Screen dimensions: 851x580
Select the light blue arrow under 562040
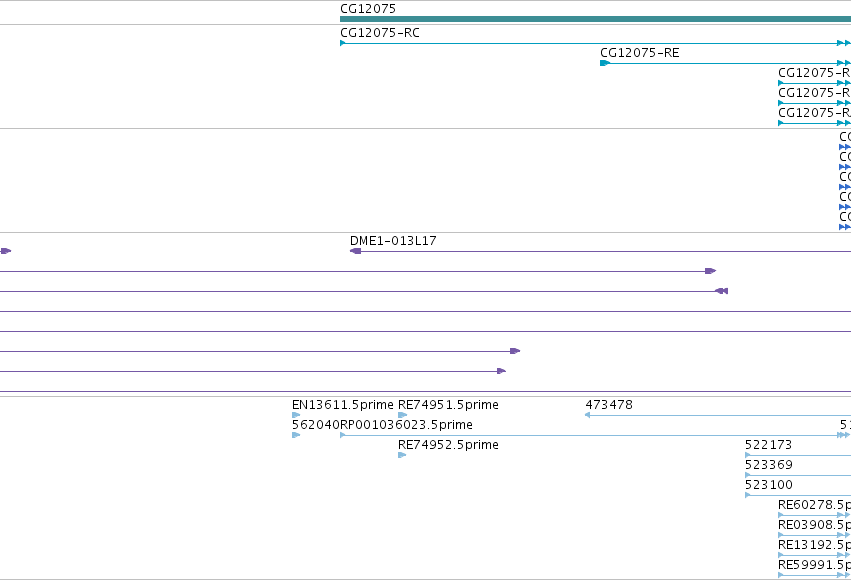coord(296,435)
